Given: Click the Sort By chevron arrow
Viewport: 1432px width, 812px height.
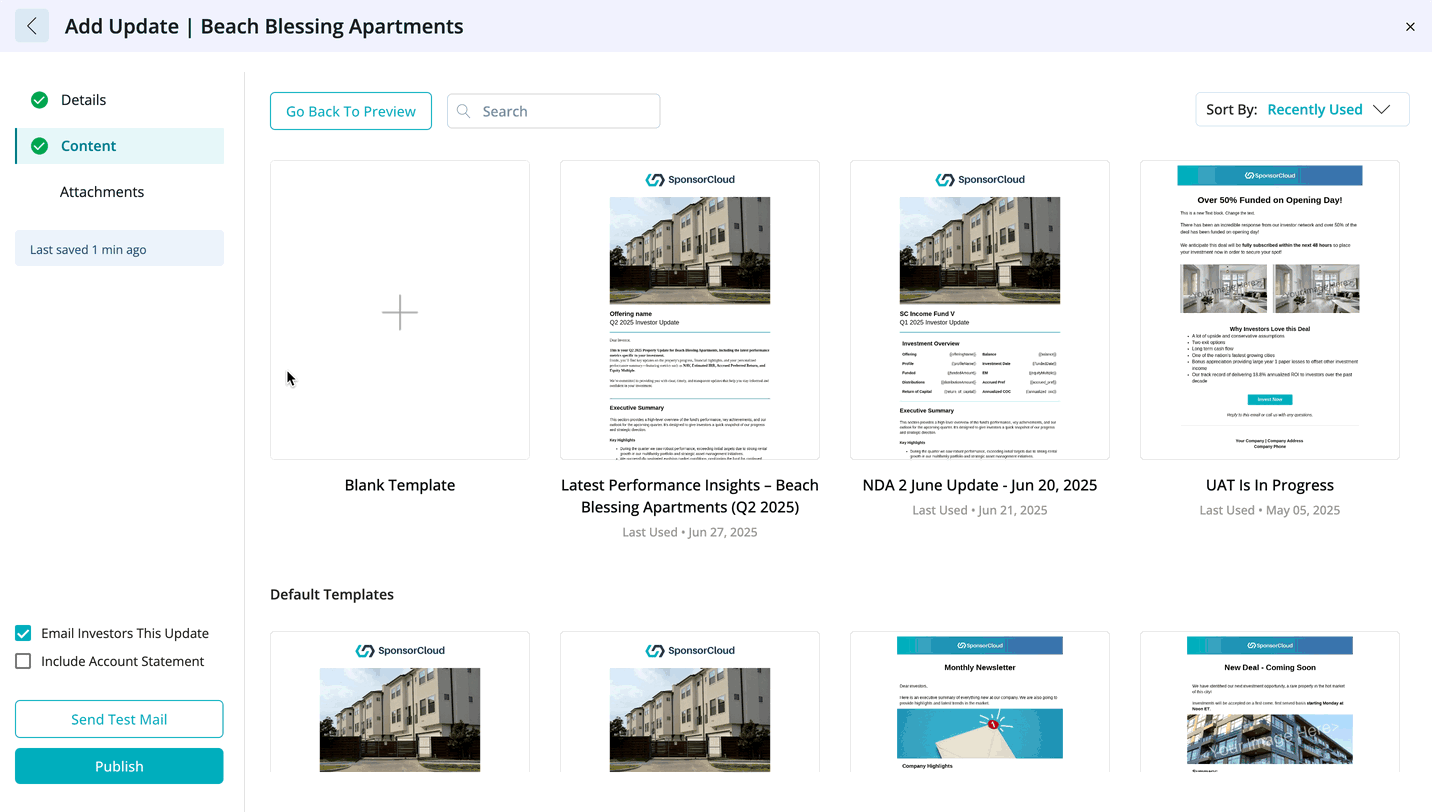Looking at the screenshot, I should point(1382,110).
